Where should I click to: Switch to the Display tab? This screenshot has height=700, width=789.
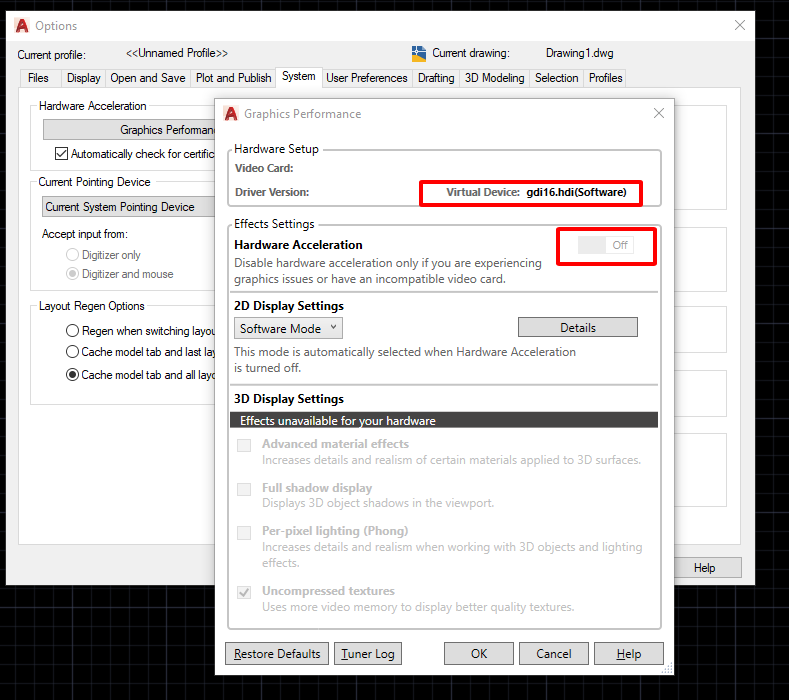click(83, 78)
